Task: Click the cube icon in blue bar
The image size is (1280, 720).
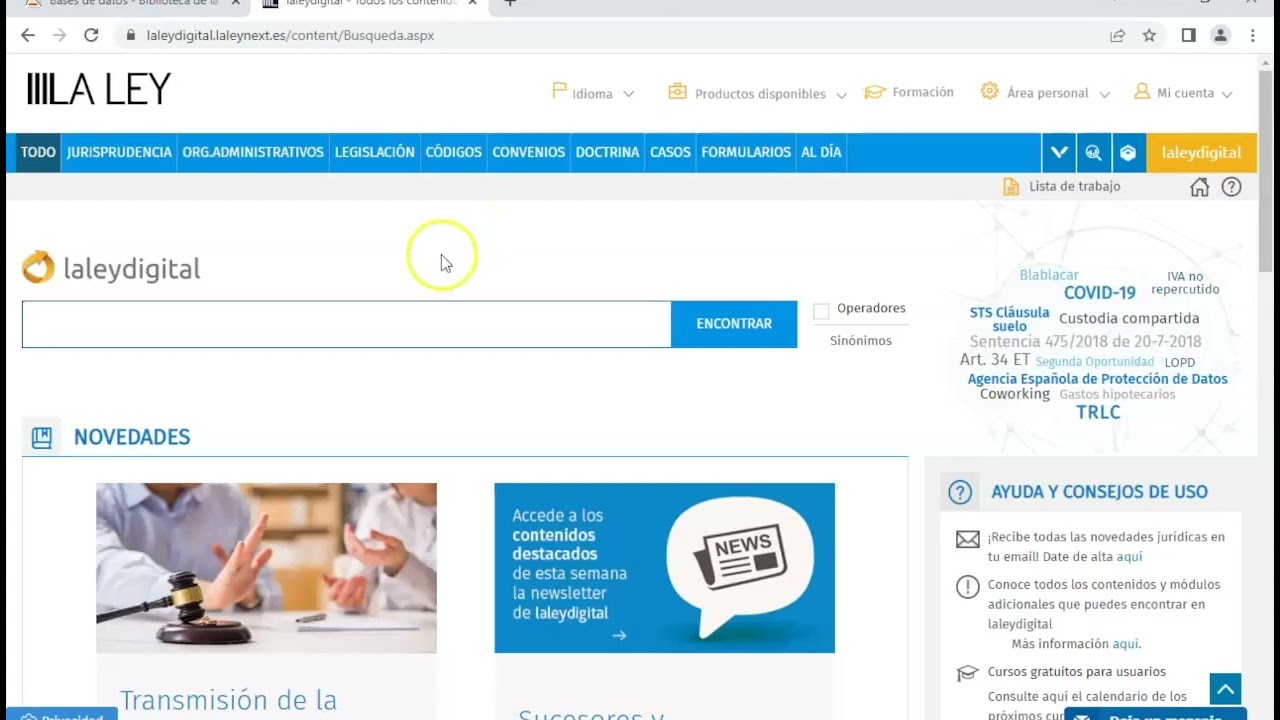Action: coord(1128,153)
